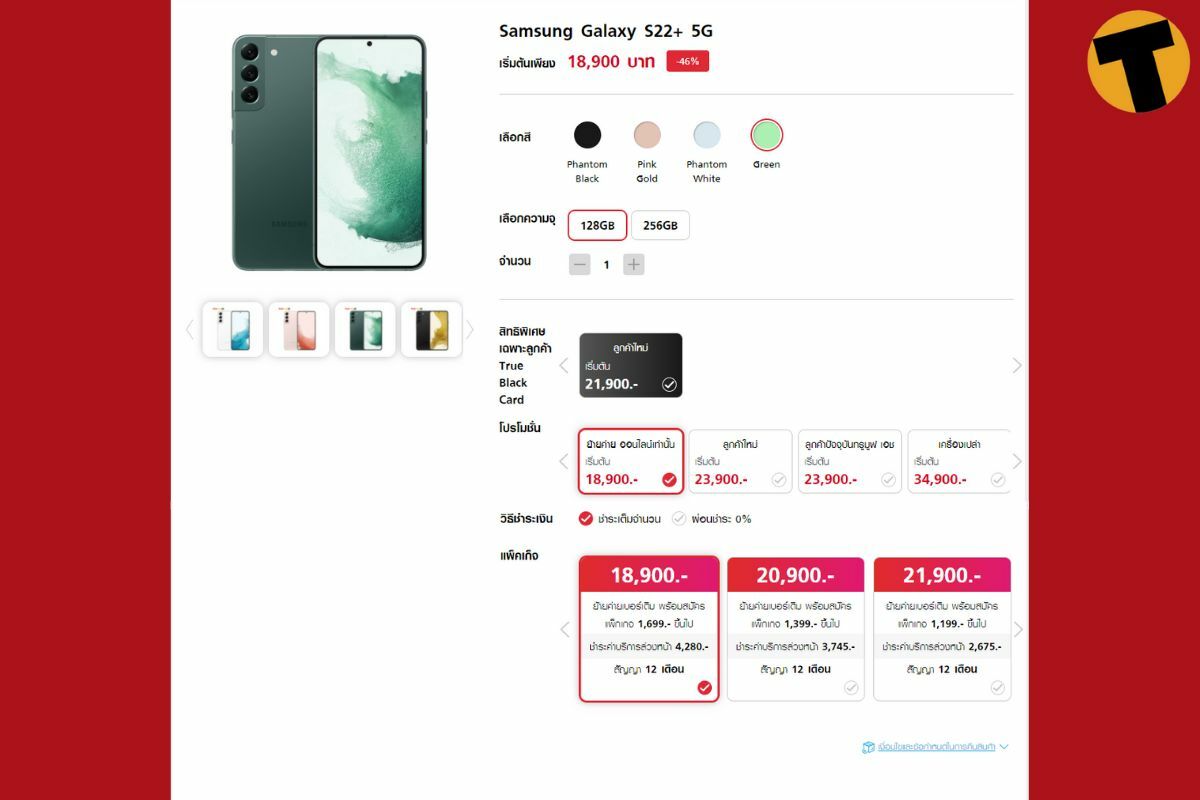This screenshot has height=800, width=1200.
Task: Choose the 20,900.- package card
Action: click(x=795, y=628)
